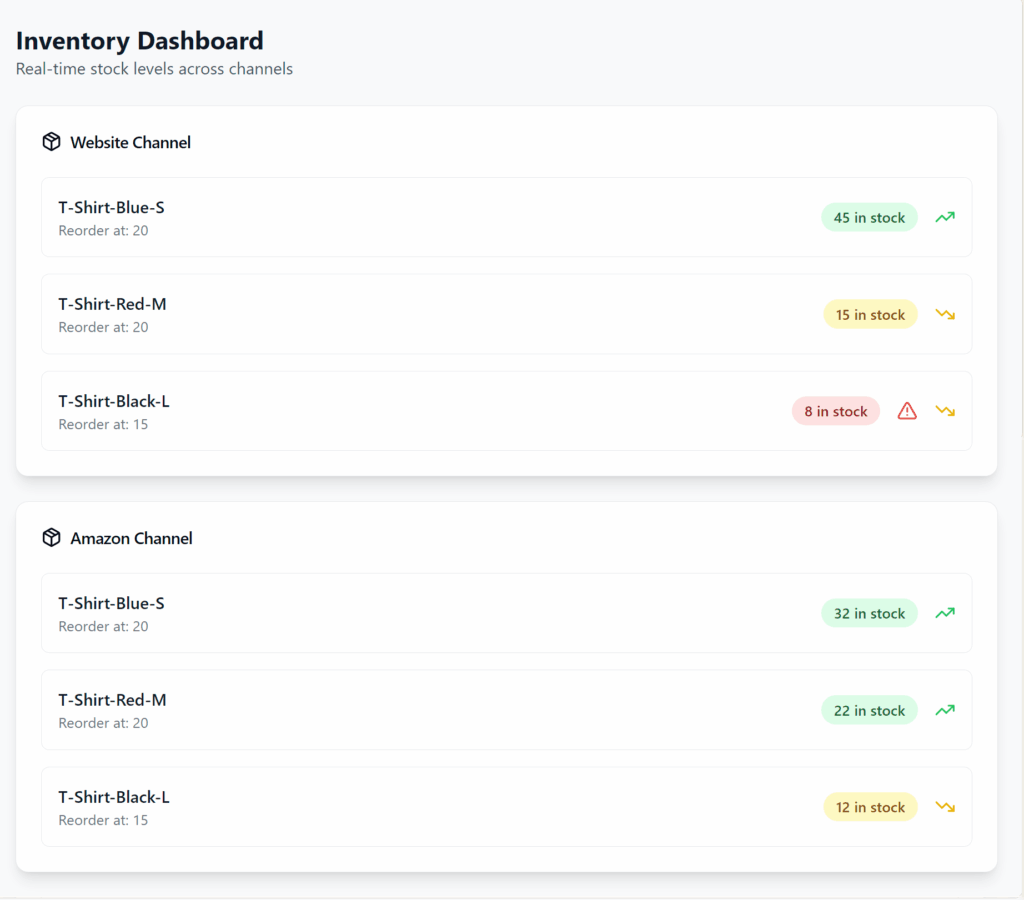Click the downward trend icon on Website T-Shirt-Black-L
The width and height of the screenshot is (1024, 900).
[944, 410]
